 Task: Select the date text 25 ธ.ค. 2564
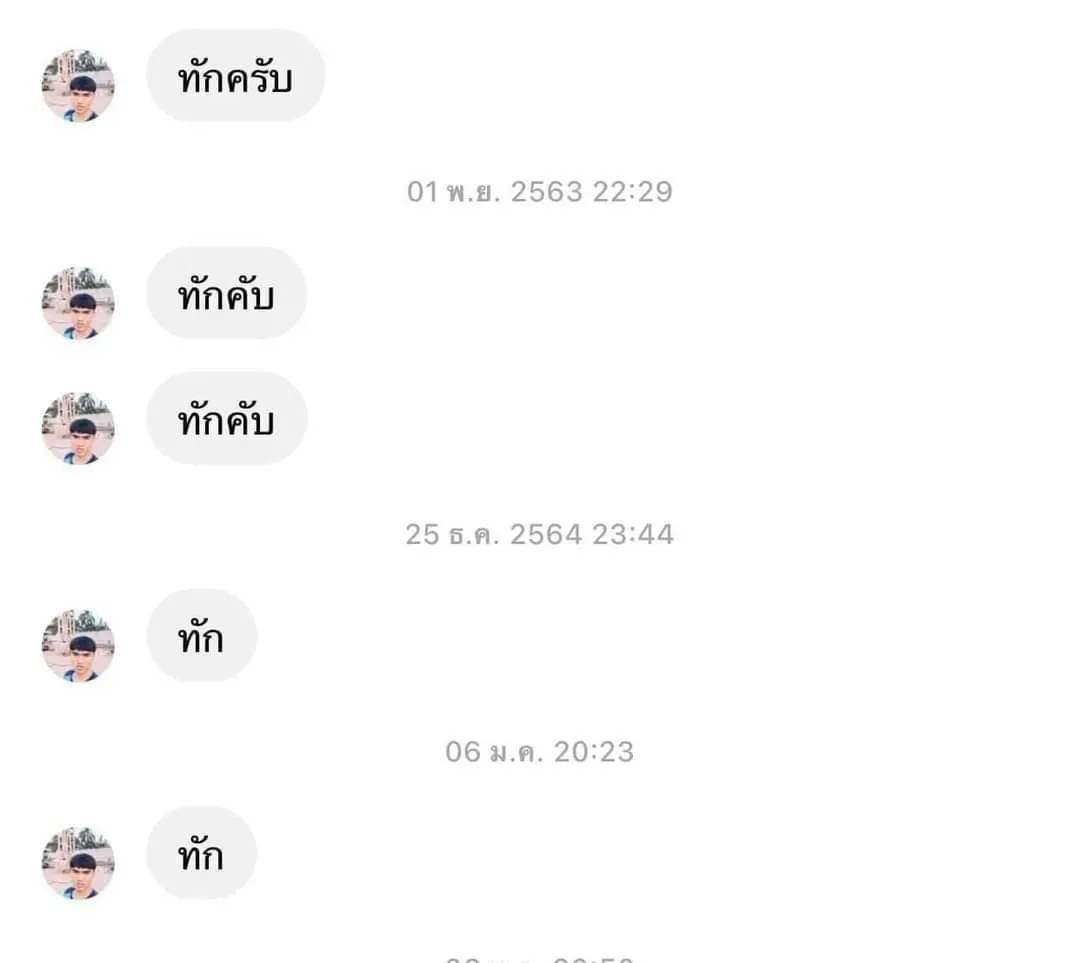(493, 534)
